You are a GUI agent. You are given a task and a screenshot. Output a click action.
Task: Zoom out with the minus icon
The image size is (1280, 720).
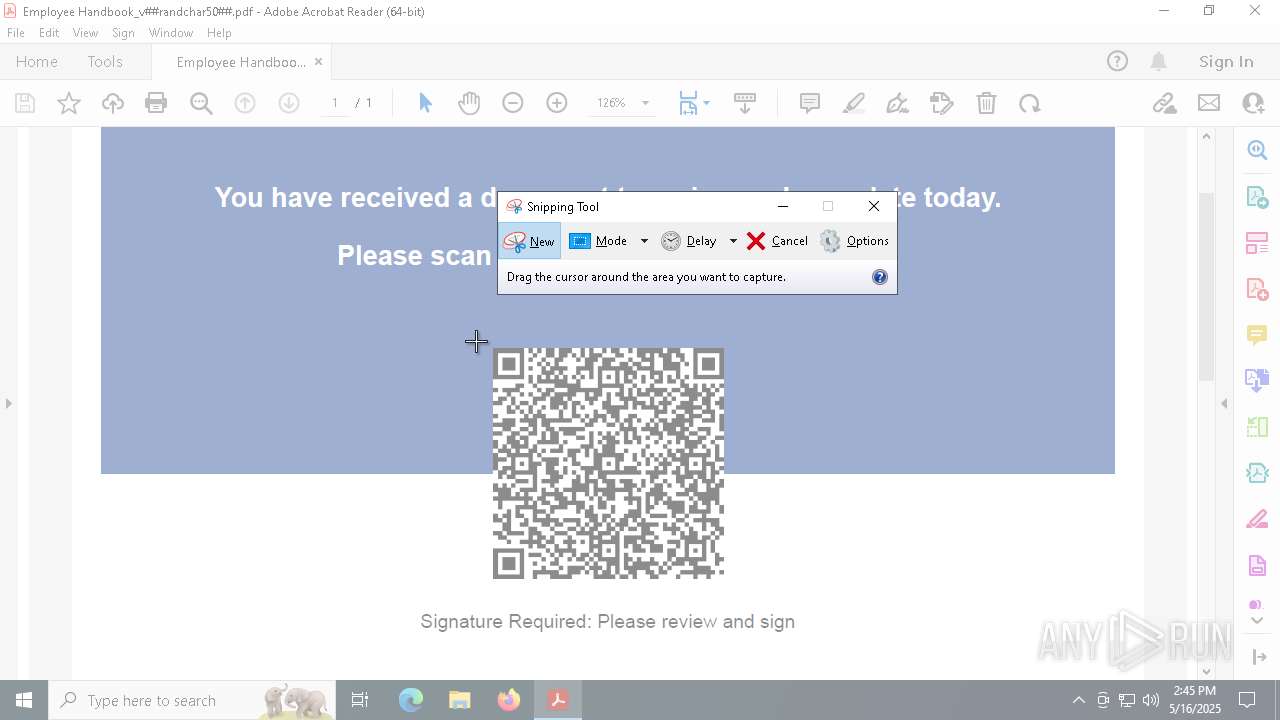coord(513,103)
